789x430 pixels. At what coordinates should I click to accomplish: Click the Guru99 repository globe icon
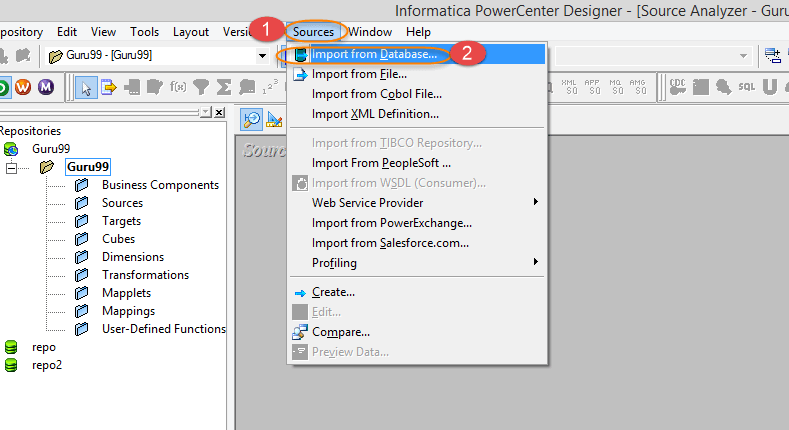click(11, 149)
